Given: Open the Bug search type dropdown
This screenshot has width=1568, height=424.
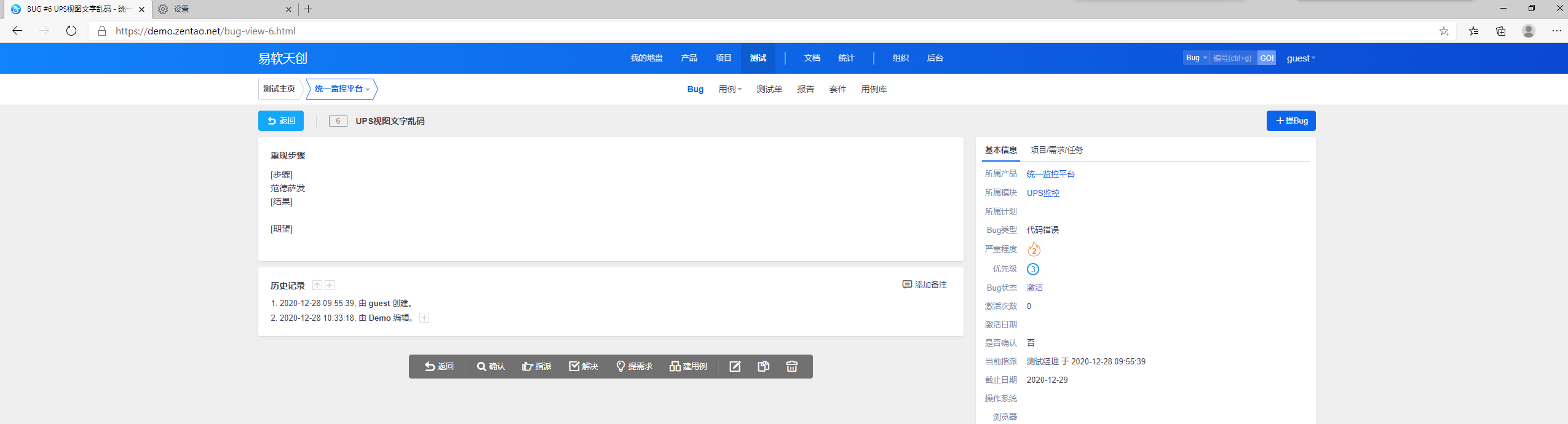Looking at the screenshot, I should coord(1196,58).
